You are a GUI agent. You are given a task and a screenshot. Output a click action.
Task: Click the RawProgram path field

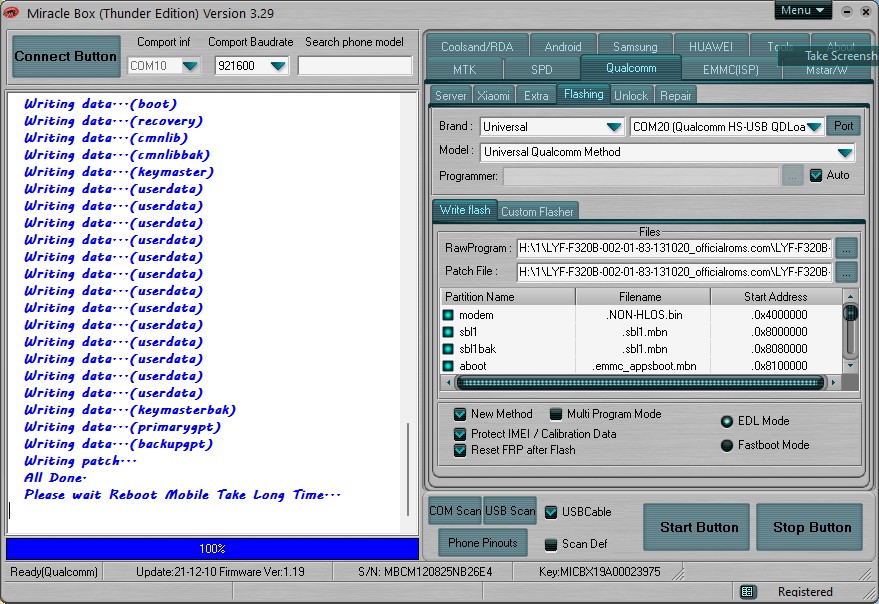(674, 248)
